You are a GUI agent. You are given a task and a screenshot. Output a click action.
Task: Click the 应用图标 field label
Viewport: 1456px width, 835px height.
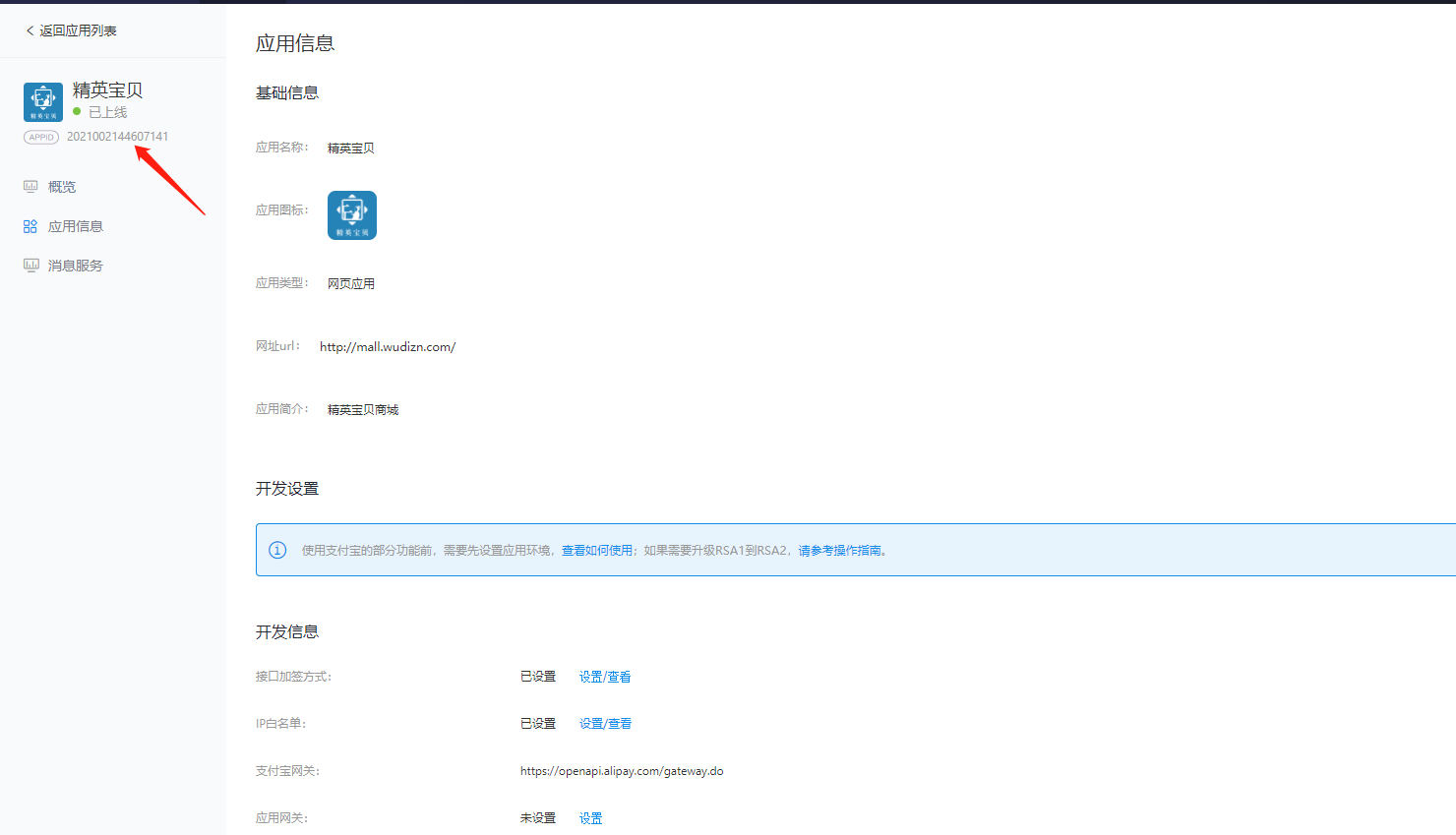pos(282,210)
